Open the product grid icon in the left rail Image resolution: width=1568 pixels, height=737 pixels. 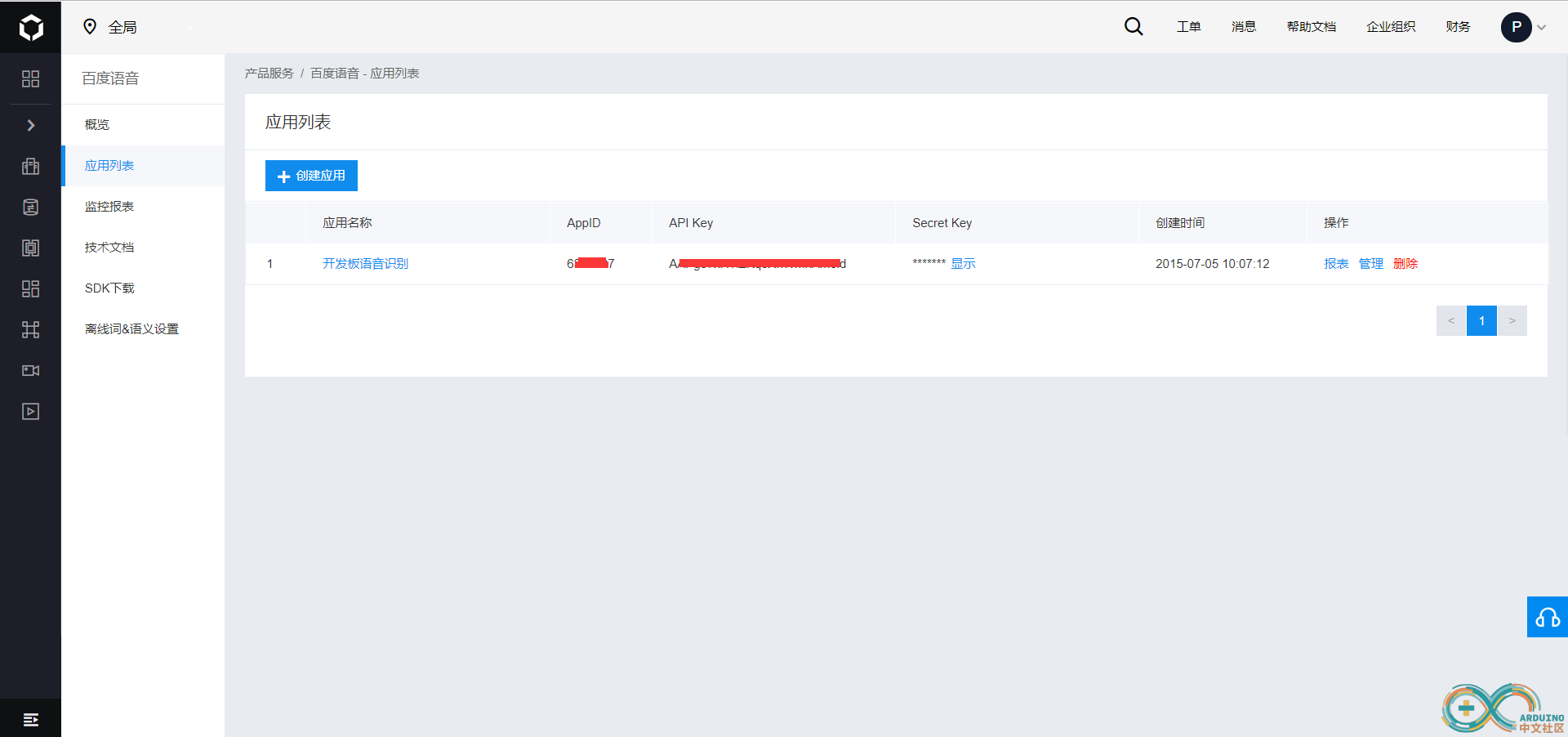[x=30, y=78]
